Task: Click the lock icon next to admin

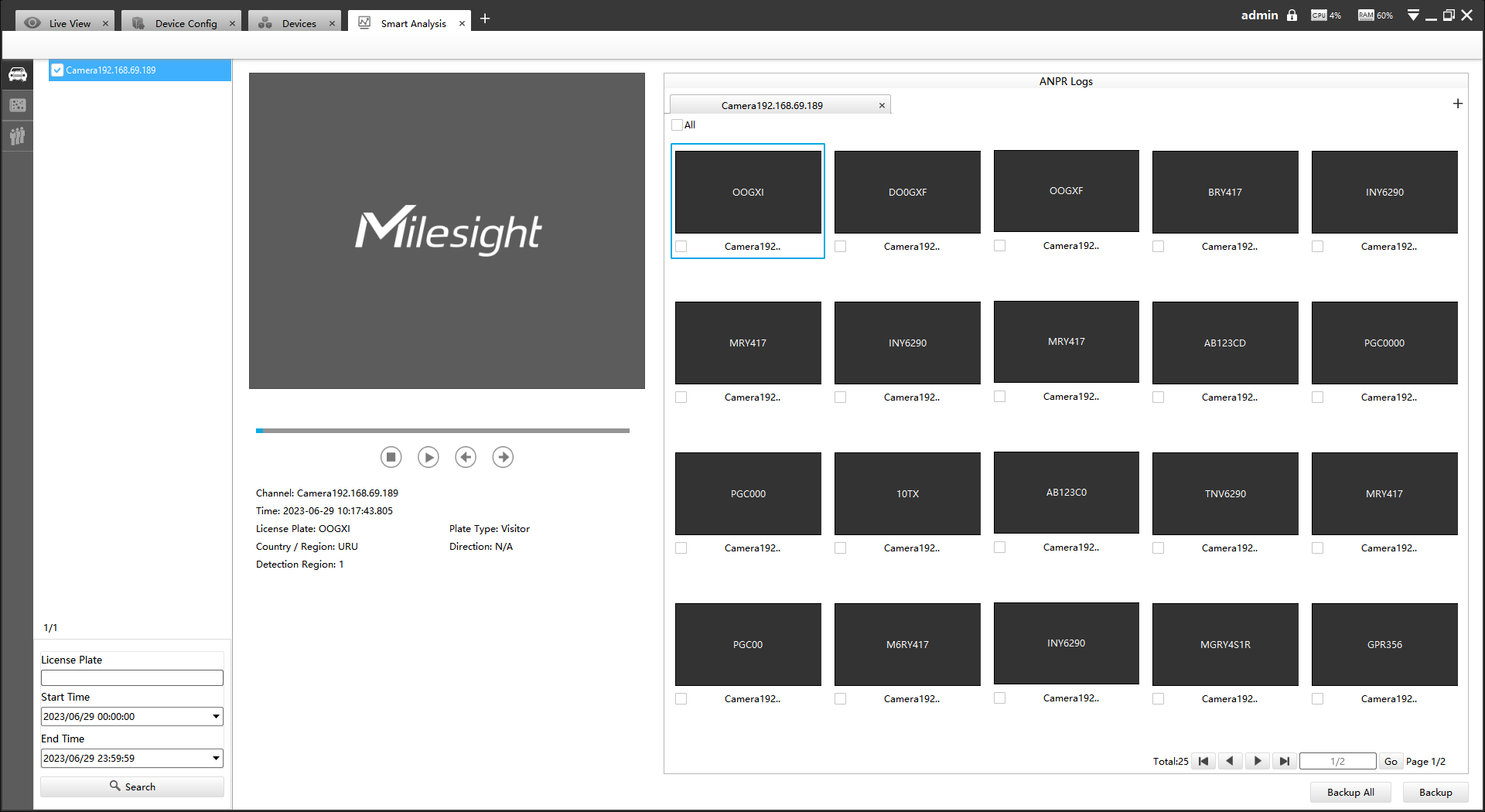Action: click(x=1292, y=15)
